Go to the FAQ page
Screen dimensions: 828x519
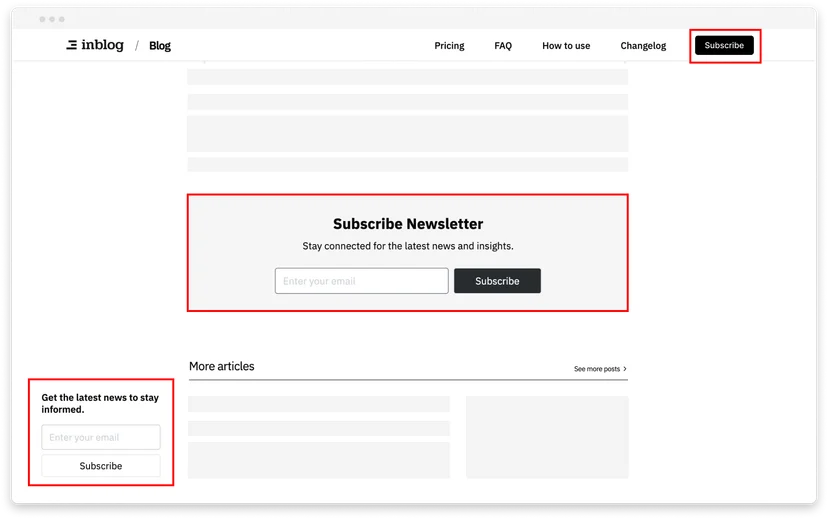[x=503, y=46]
